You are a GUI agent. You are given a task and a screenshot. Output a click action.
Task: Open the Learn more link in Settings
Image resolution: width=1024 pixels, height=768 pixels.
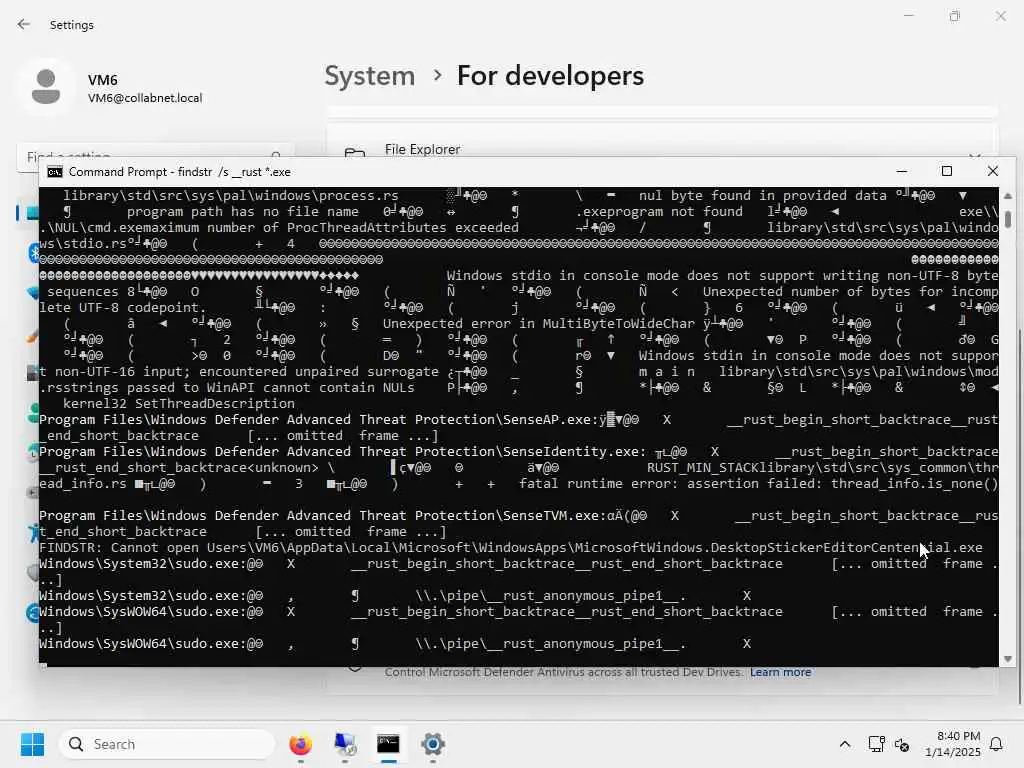780,672
